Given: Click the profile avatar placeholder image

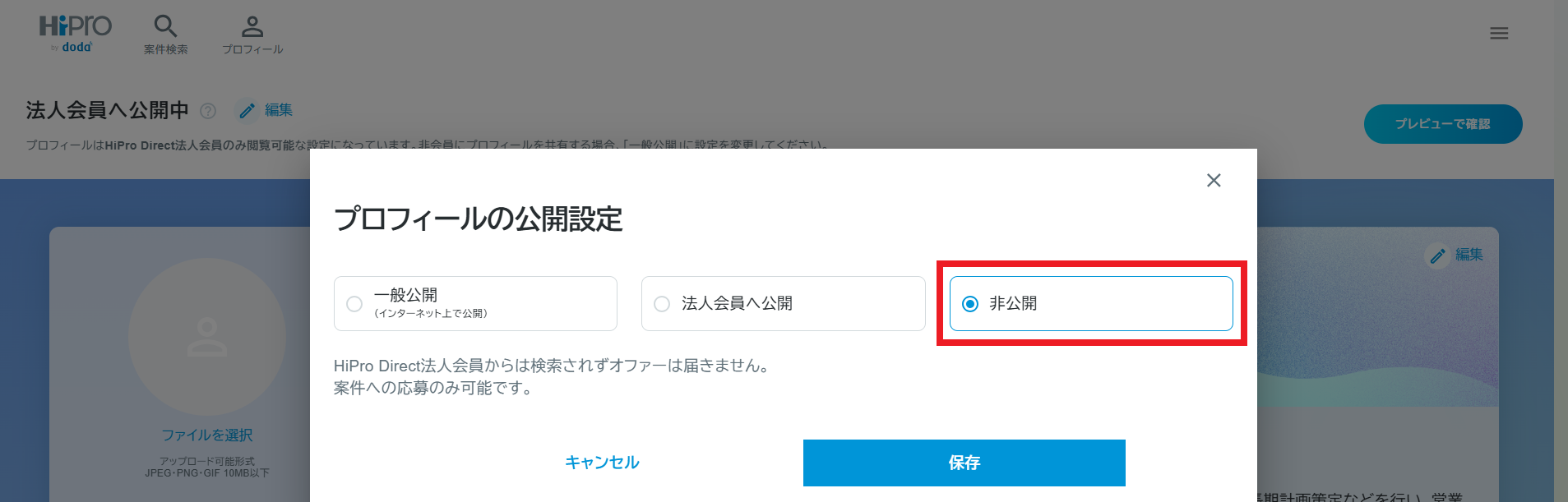Looking at the screenshot, I should (x=207, y=337).
